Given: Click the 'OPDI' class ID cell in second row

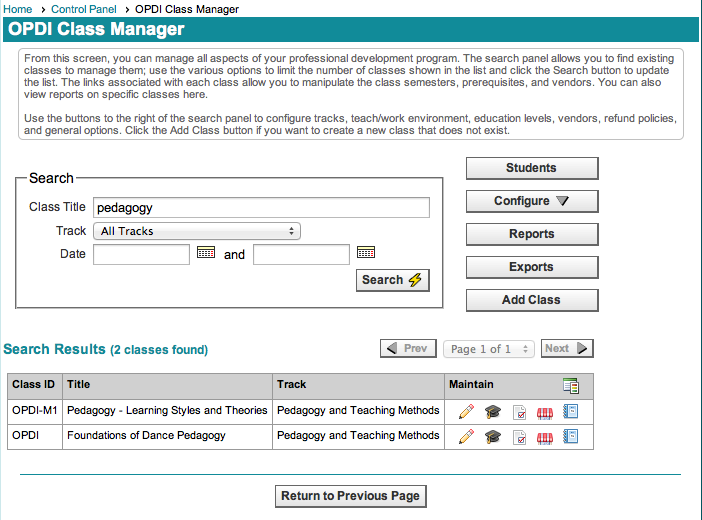Looking at the screenshot, I should pyautogui.click(x=35, y=437).
